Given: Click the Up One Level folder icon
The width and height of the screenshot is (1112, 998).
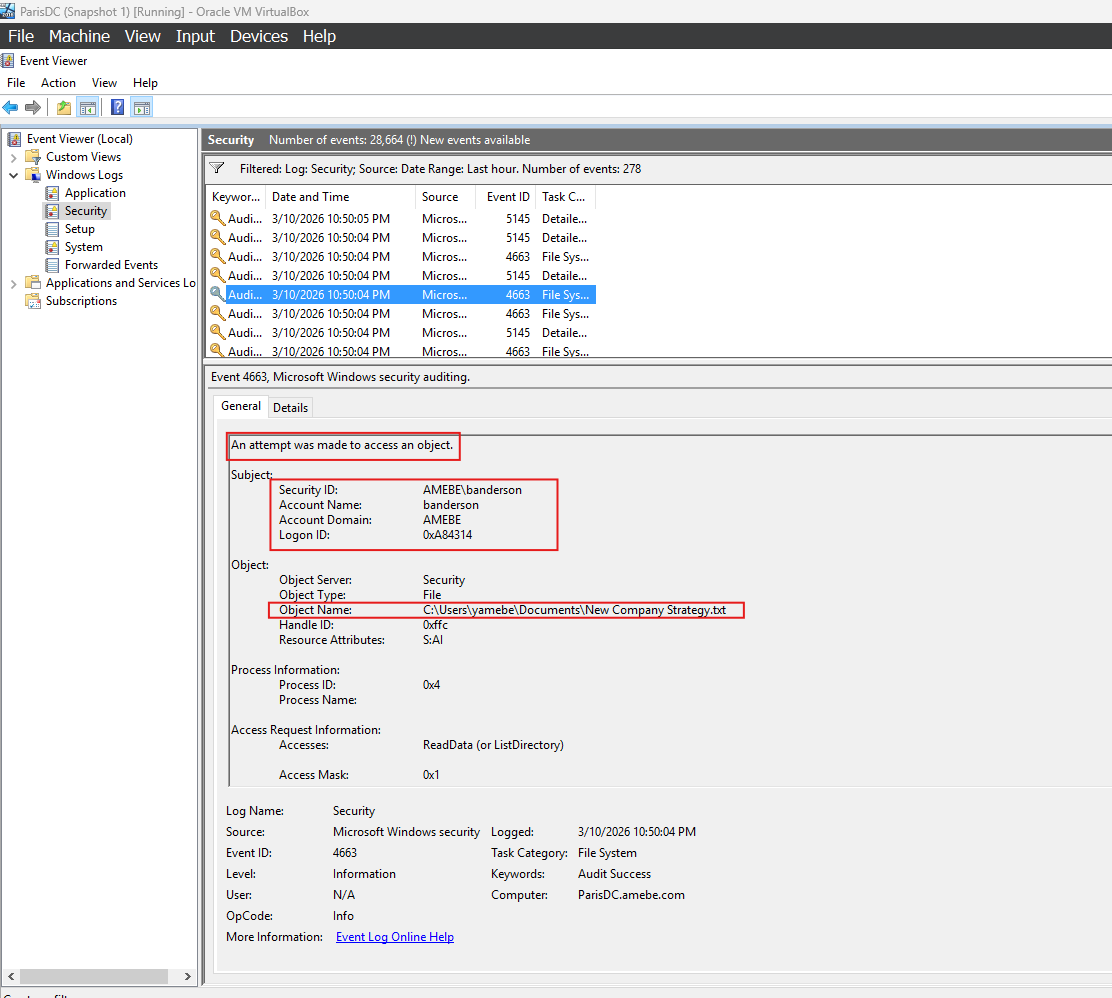Looking at the screenshot, I should (x=64, y=108).
